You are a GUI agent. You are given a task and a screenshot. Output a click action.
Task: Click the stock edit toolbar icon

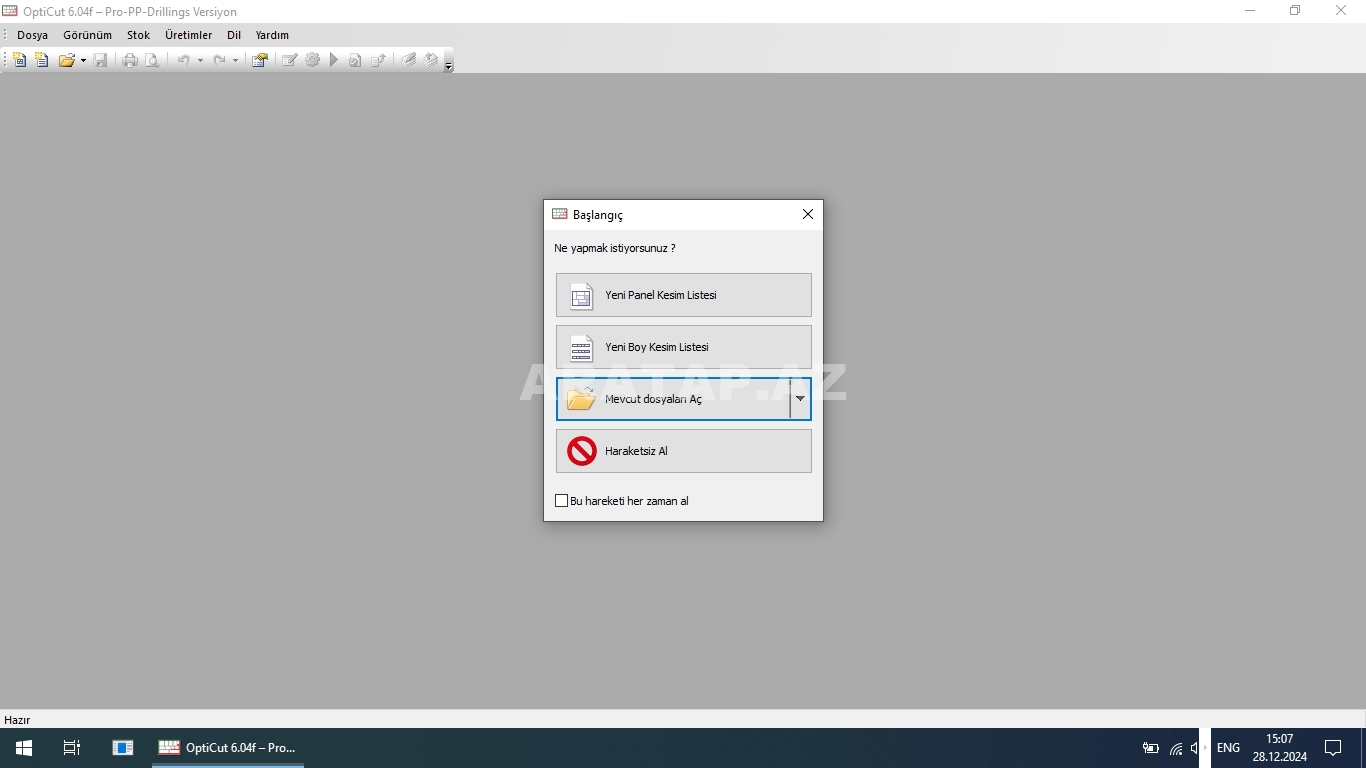409,60
